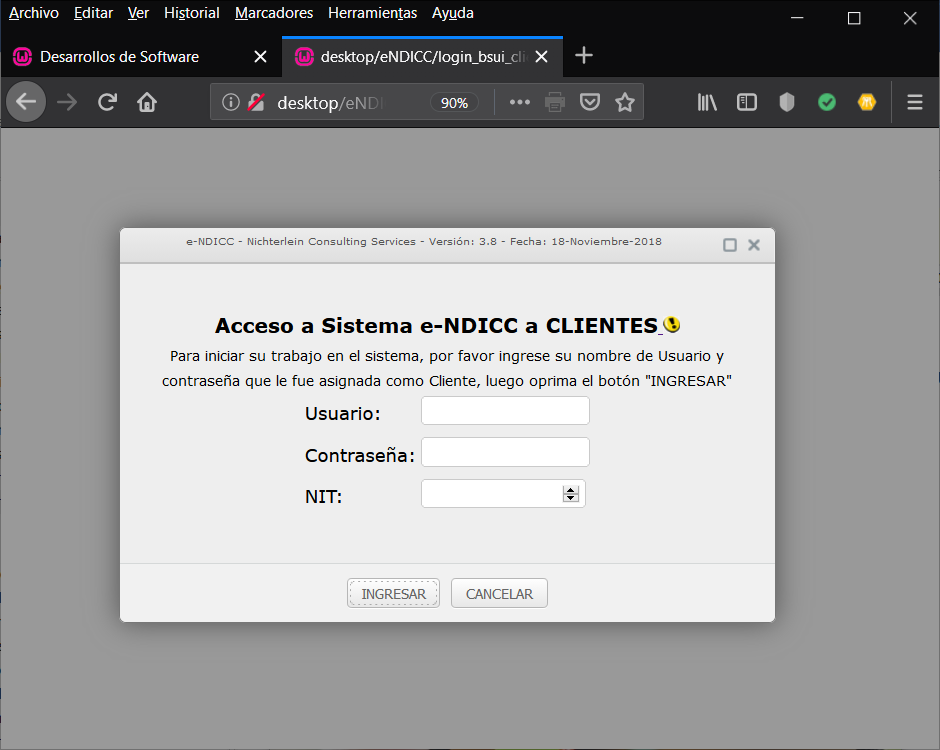Click the NIT field spinner arrows

pos(571,493)
